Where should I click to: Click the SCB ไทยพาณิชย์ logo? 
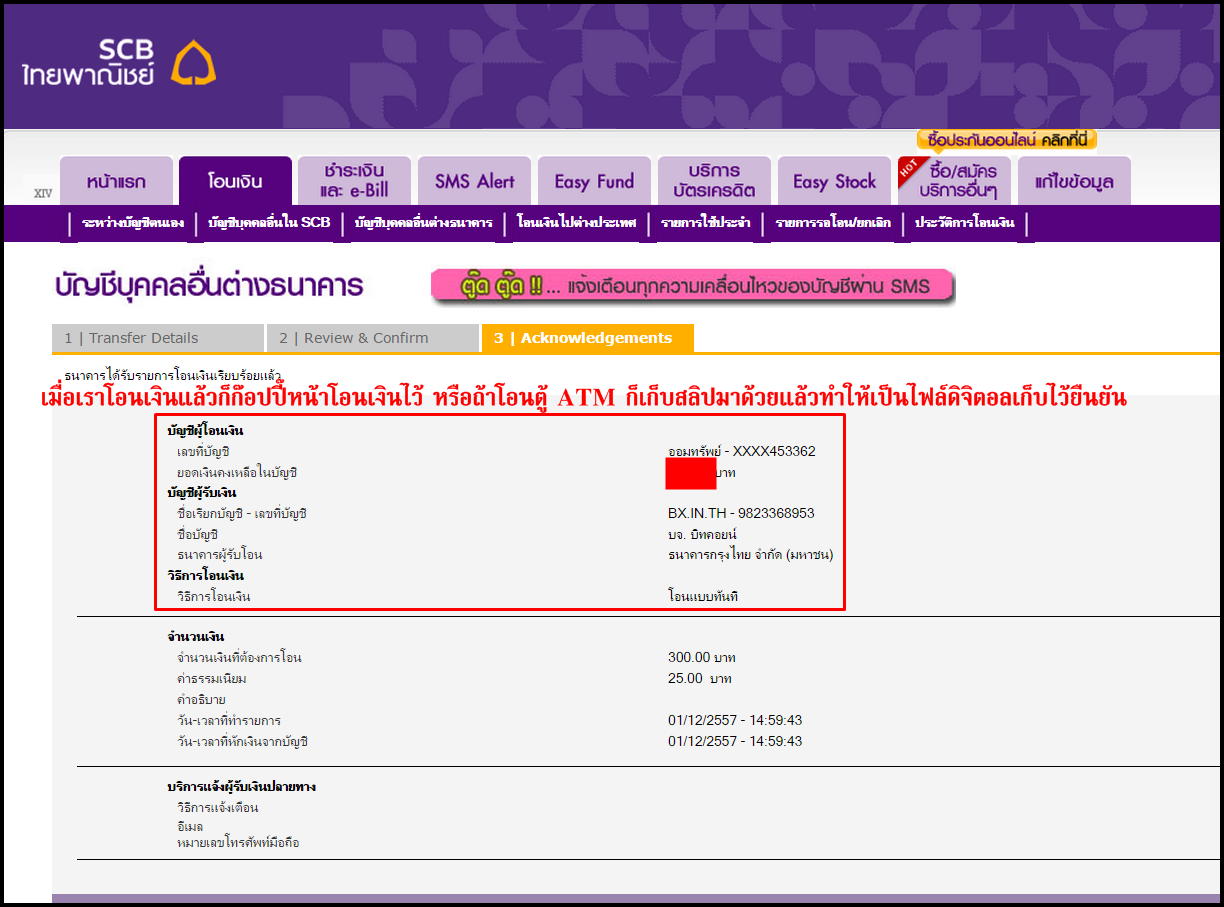tap(118, 62)
